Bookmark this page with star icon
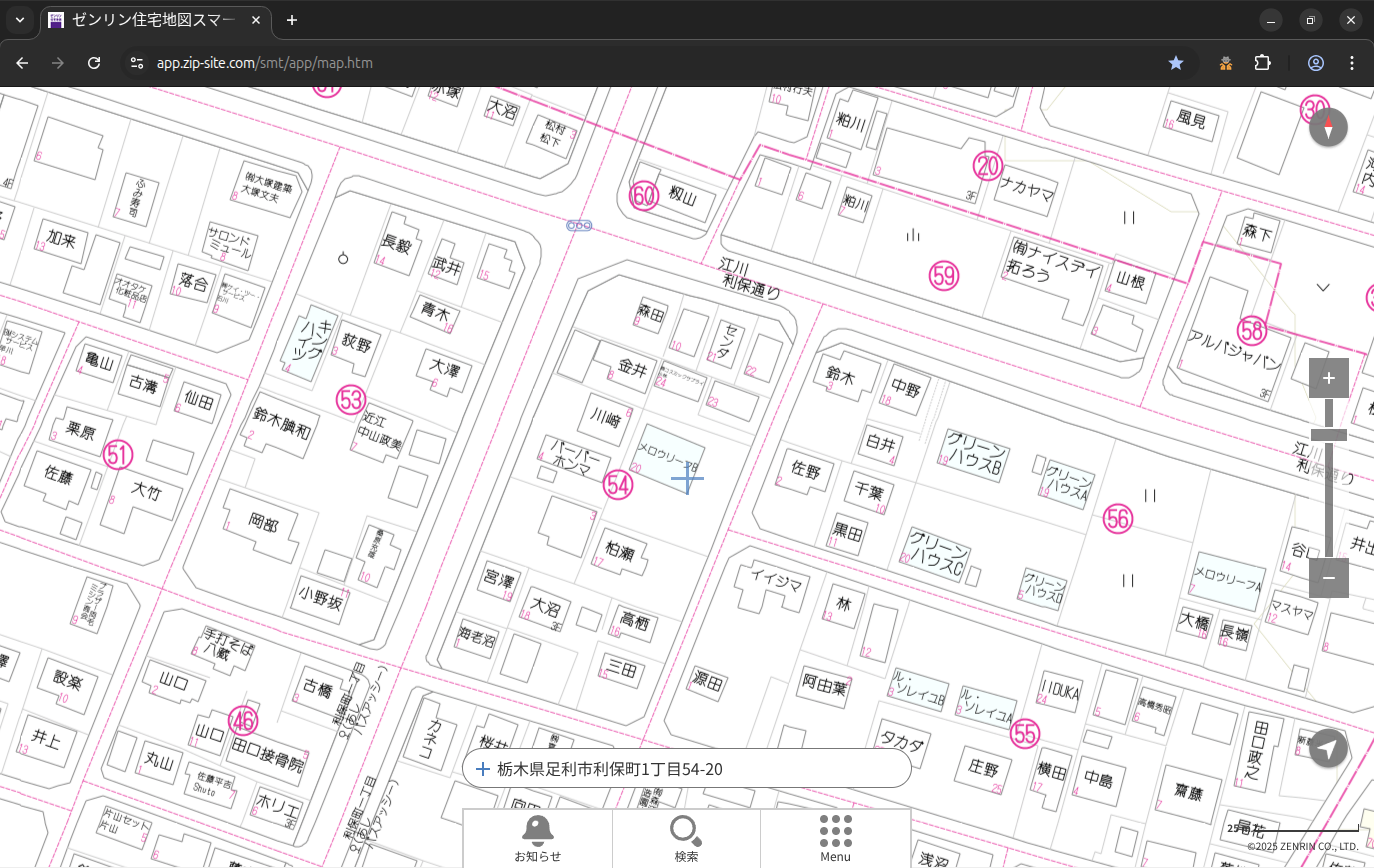 tap(1176, 63)
